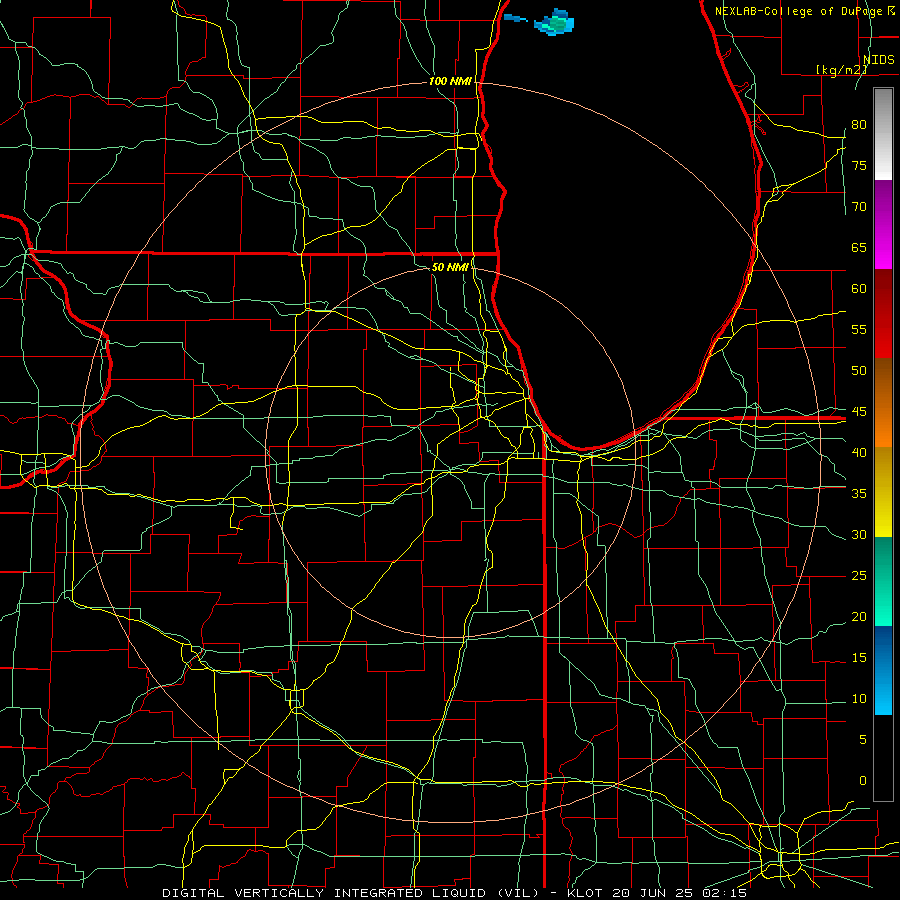Click the NEXLAB-College of DuPage header text
The height and width of the screenshot is (900, 900).
(801, 11)
